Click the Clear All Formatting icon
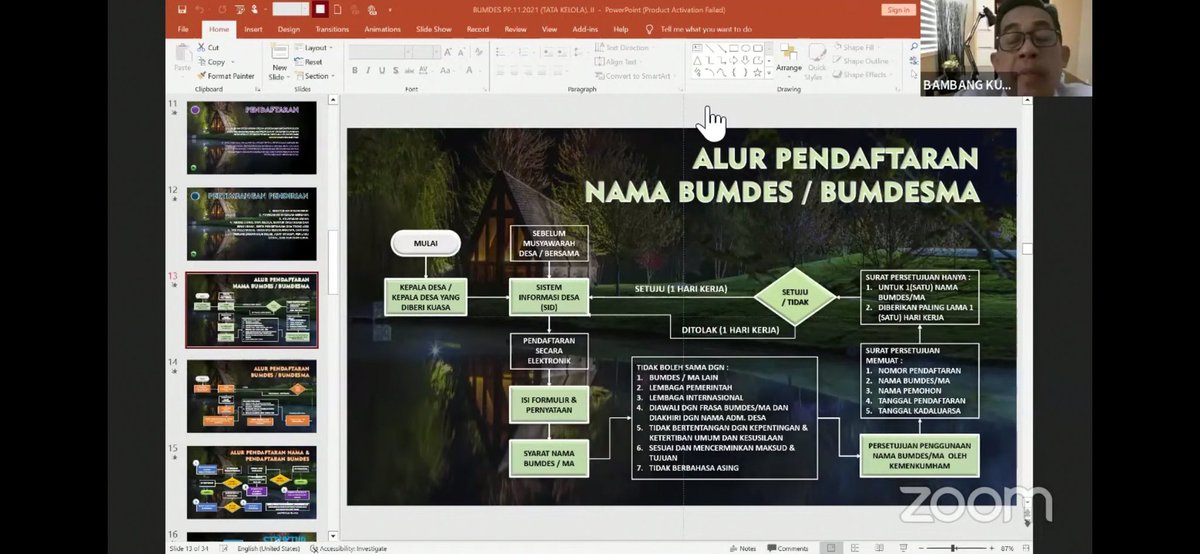The height and width of the screenshot is (554, 1200). point(478,52)
